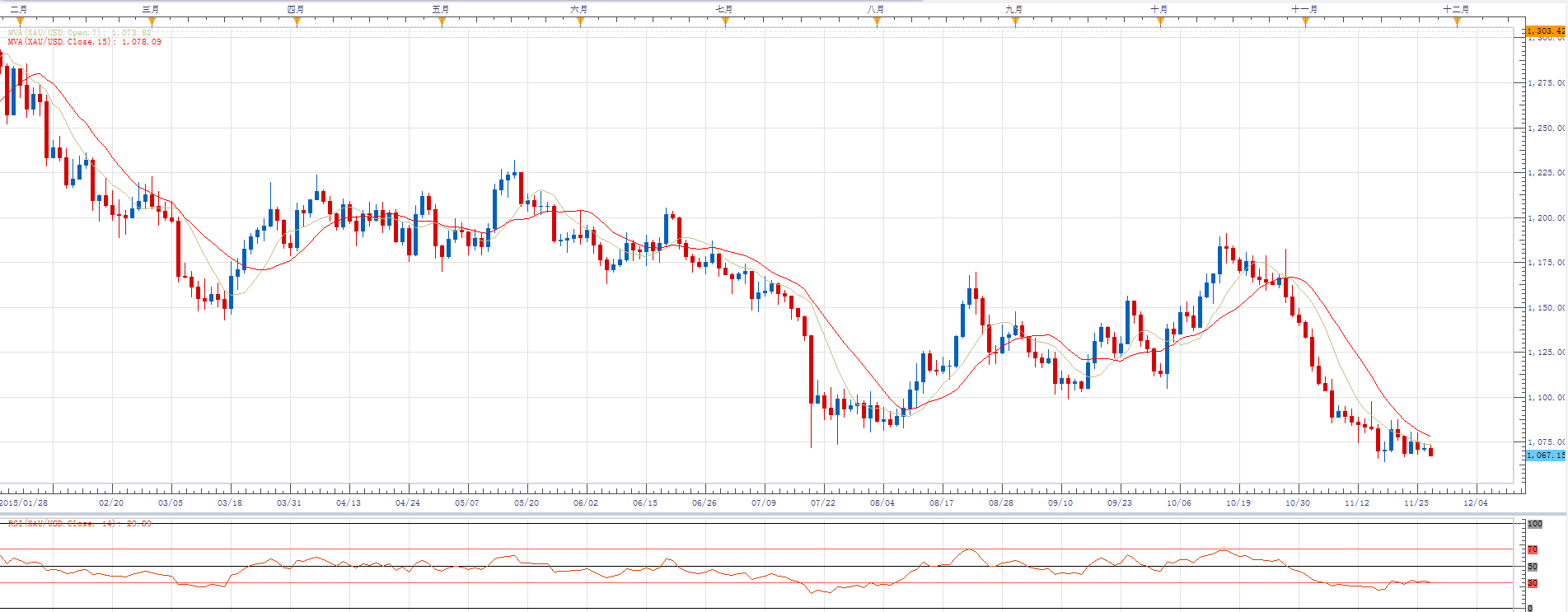This screenshot has height=612, width=1568.
Task: Click the orange marker under 八月
Action: pos(877,22)
